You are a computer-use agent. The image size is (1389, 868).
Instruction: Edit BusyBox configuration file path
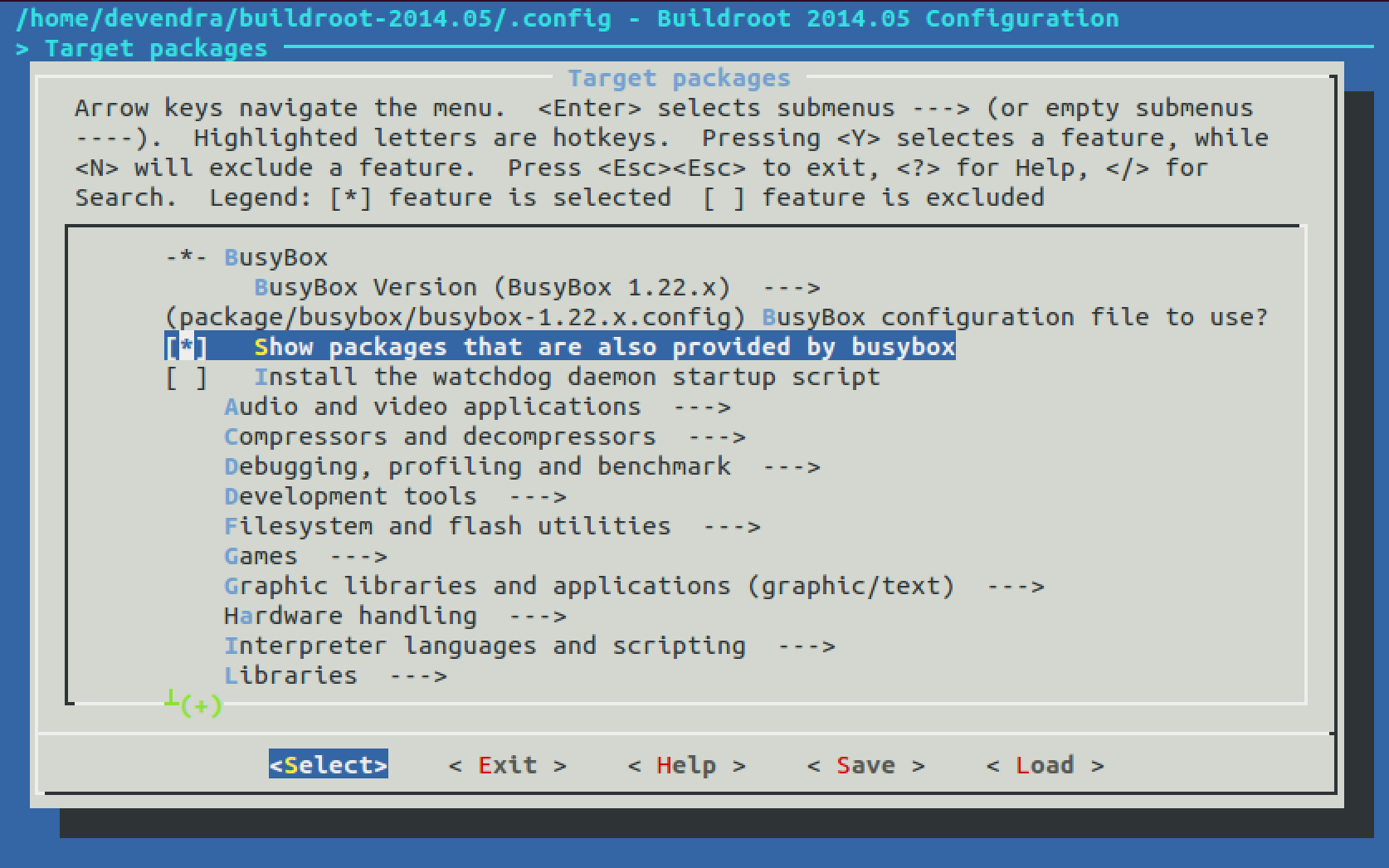click(717, 317)
